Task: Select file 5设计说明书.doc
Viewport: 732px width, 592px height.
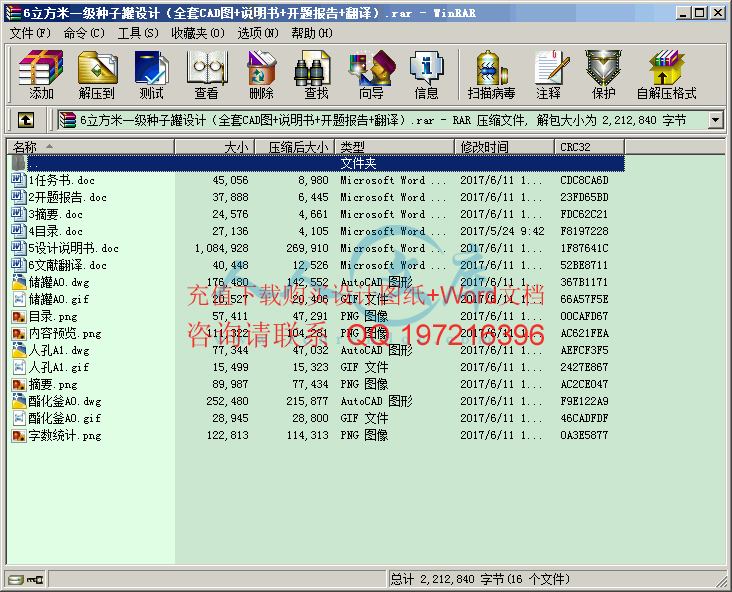Action: (x=73, y=248)
